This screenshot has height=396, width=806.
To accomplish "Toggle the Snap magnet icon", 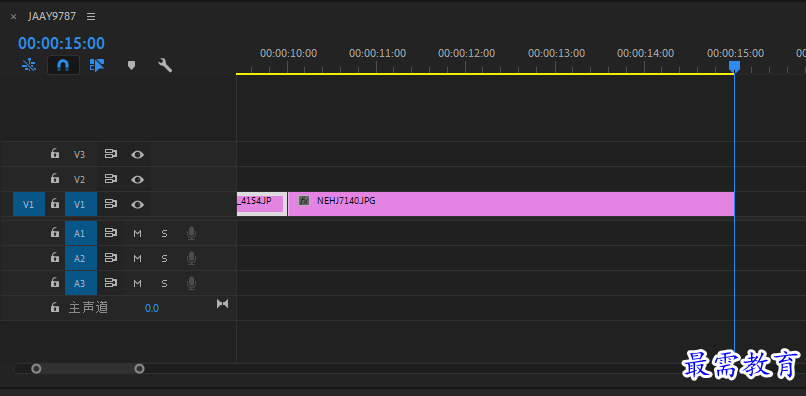I will (63, 65).
